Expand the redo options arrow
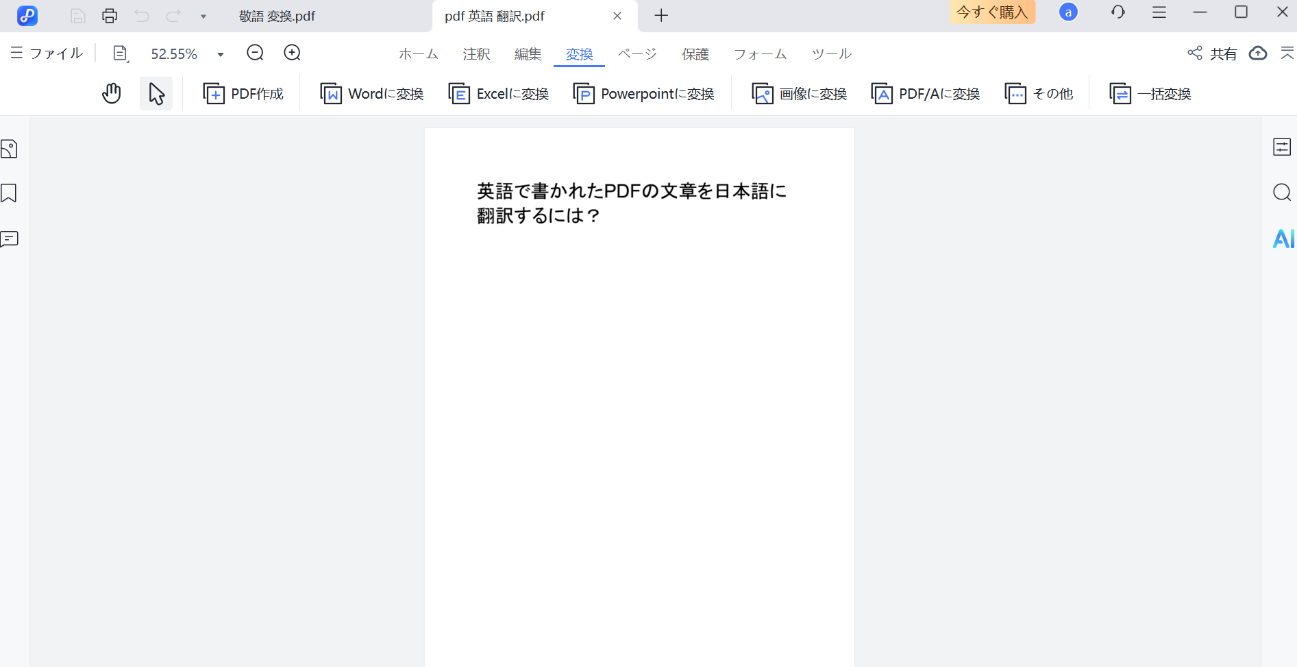 (203, 16)
